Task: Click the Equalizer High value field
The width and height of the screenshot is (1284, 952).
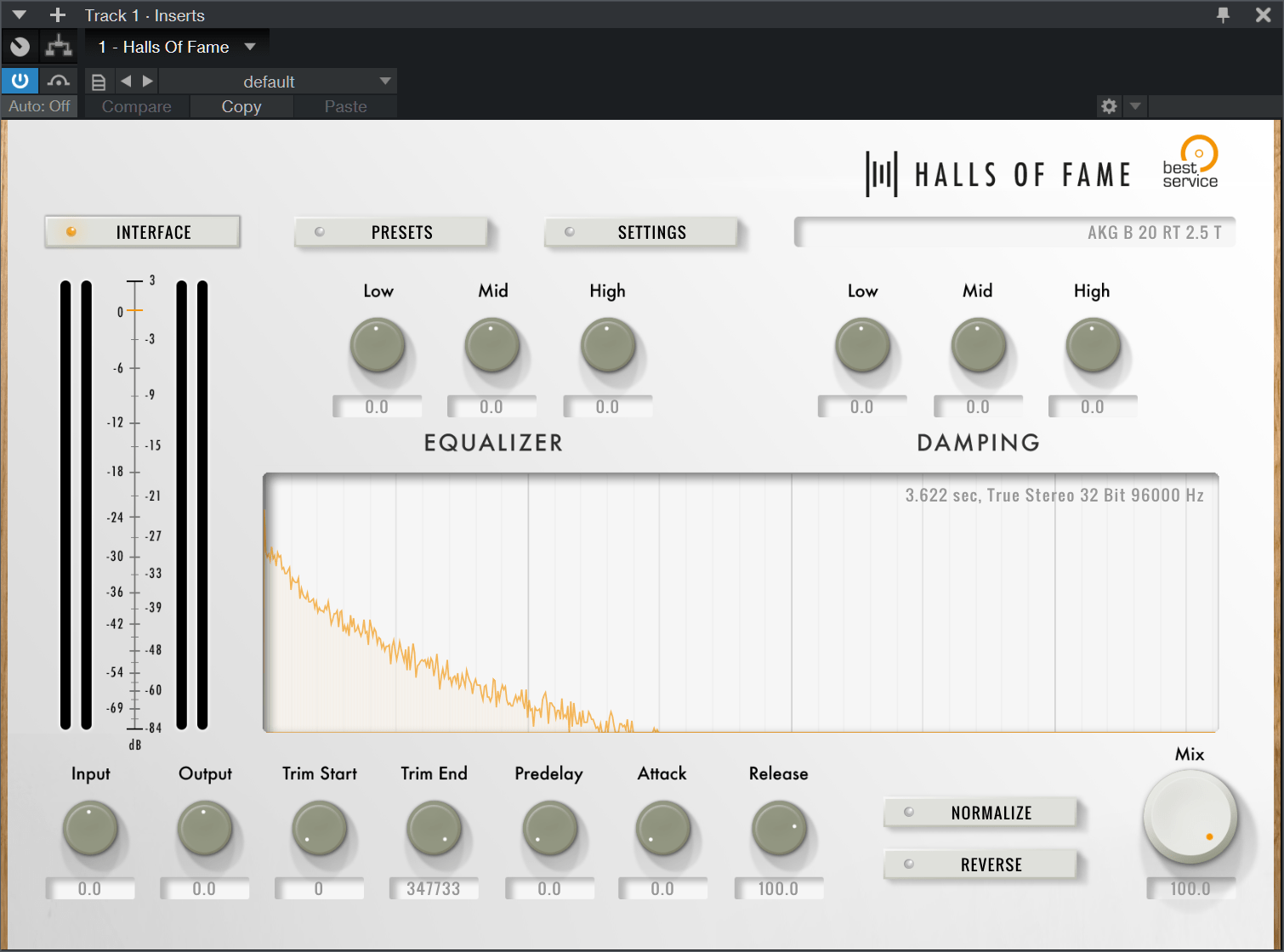Action: [x=607, y=406]
